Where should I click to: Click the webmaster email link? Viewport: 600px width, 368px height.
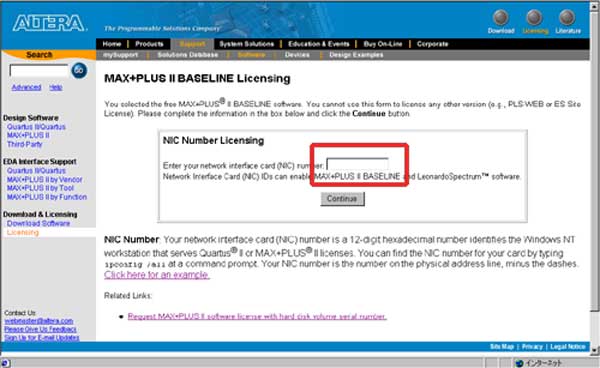click(x=39, y=321)
